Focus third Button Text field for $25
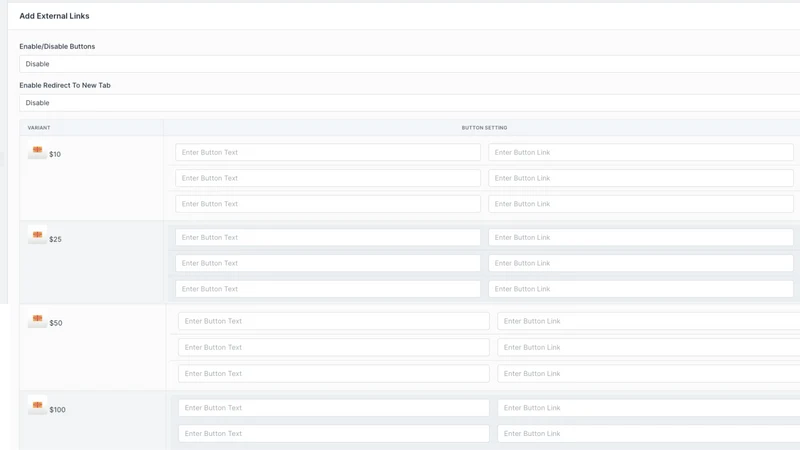 328,289
